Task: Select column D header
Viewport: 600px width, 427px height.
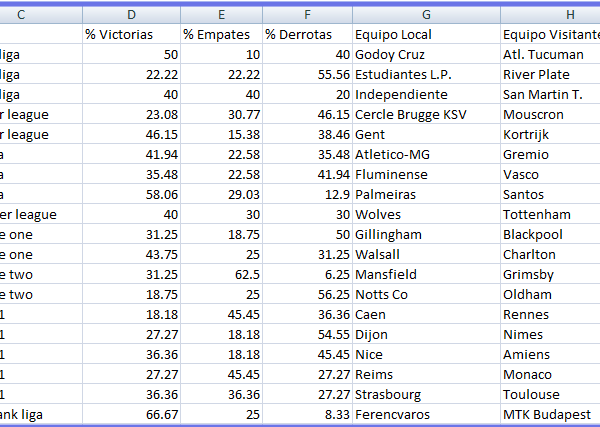Action: point(131,15)
